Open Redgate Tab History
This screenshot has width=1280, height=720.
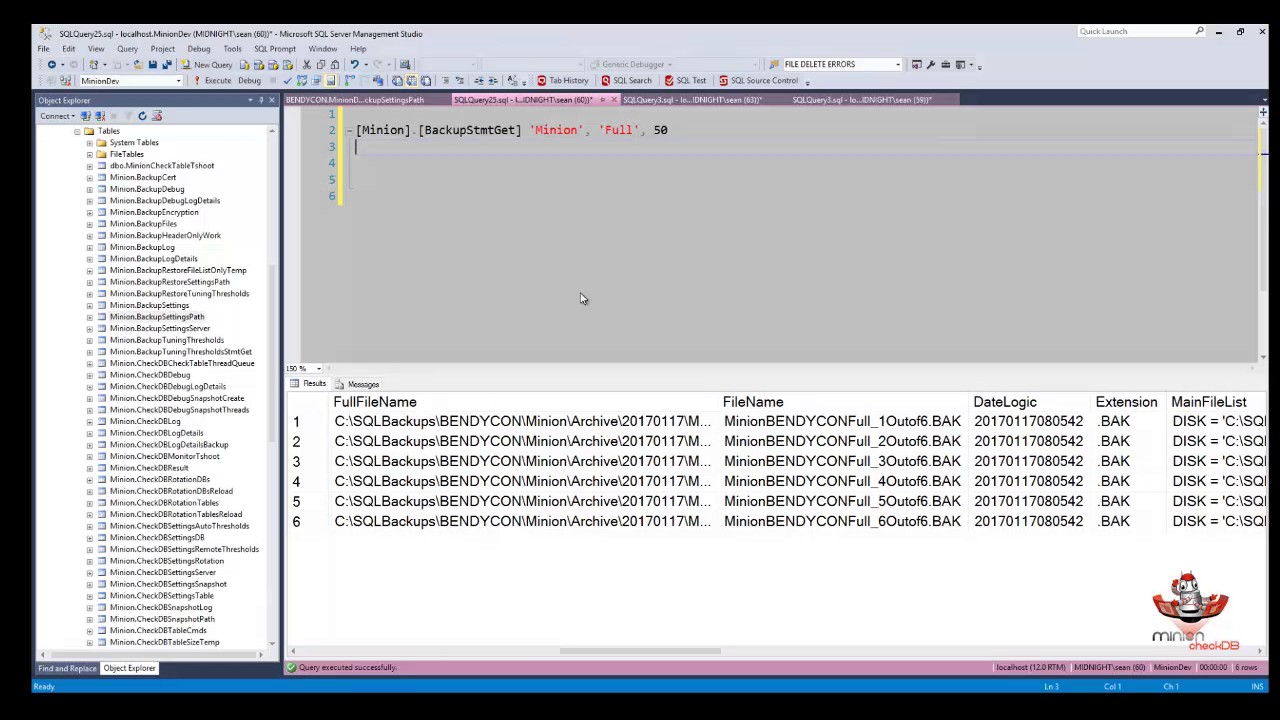tap(562, 81)
